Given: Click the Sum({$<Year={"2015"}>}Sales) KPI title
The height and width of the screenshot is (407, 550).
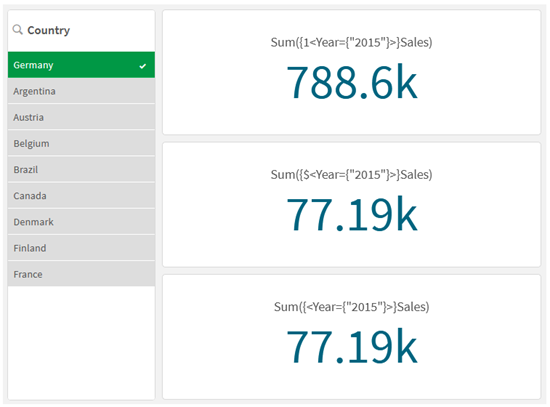Looking at the screenshot, I should coord(351,175).
